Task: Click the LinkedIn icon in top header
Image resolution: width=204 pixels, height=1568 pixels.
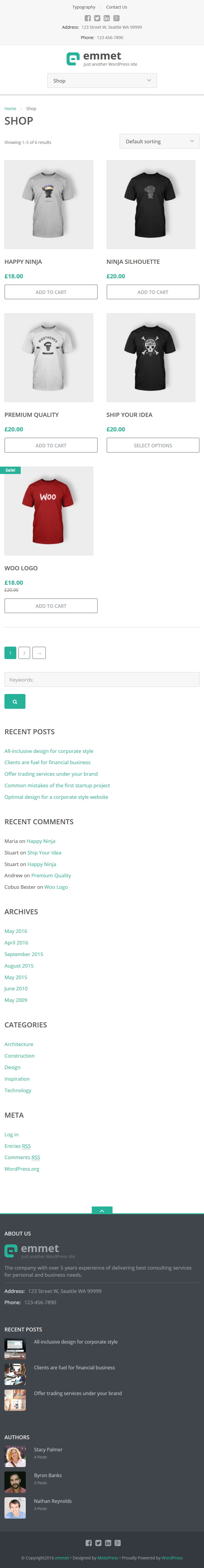Action: coord(107,18)
